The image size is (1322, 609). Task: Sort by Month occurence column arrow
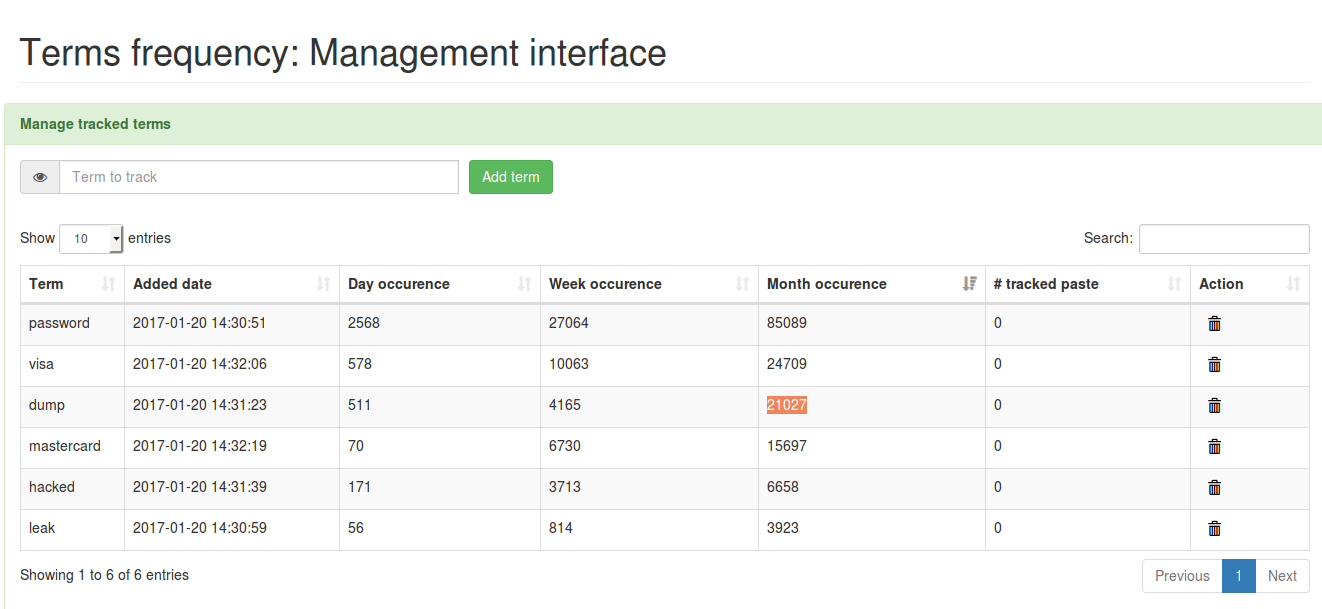[x=968, y=284]
